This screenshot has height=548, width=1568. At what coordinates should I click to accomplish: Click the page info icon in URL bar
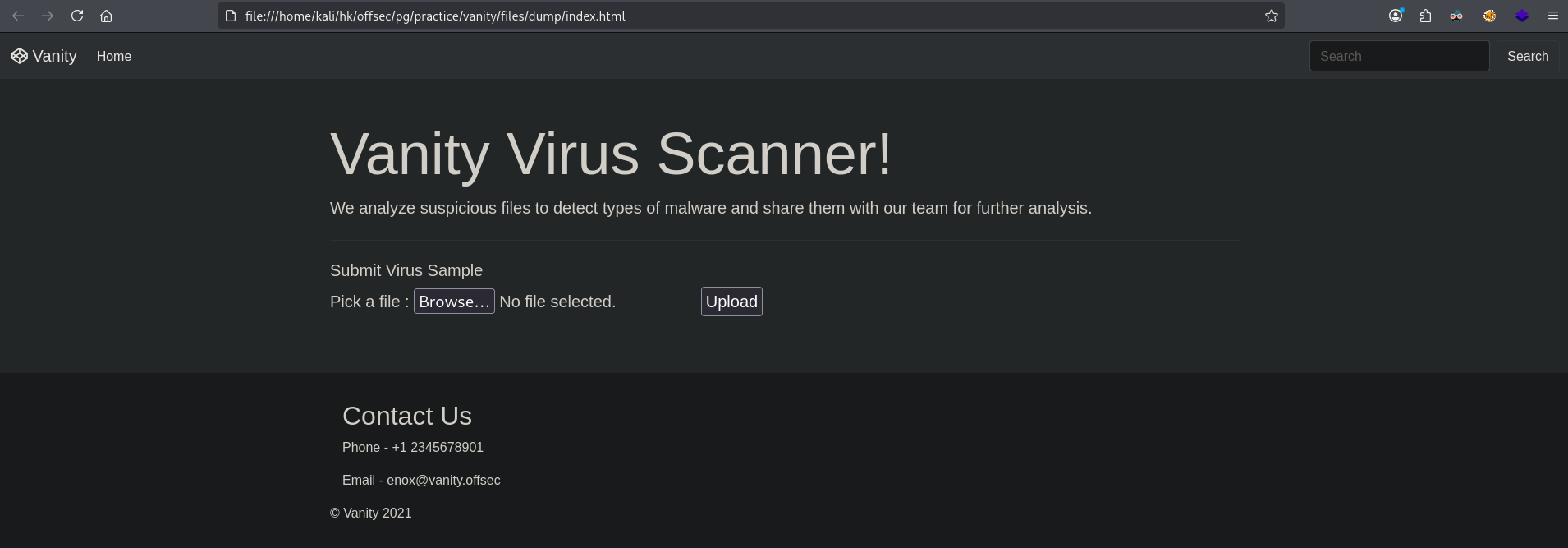pyautogui.click(x=231, y=16)
